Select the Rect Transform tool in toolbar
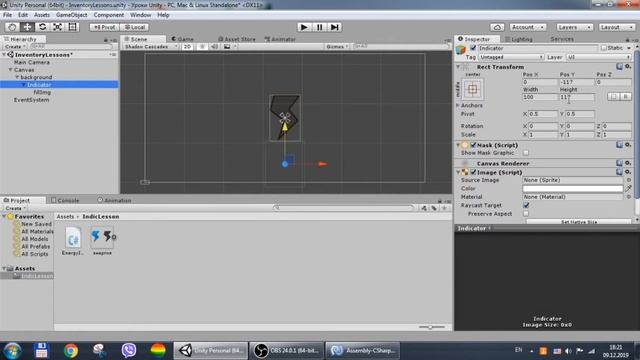Screen dimensions: 640x360 (73, 27)
